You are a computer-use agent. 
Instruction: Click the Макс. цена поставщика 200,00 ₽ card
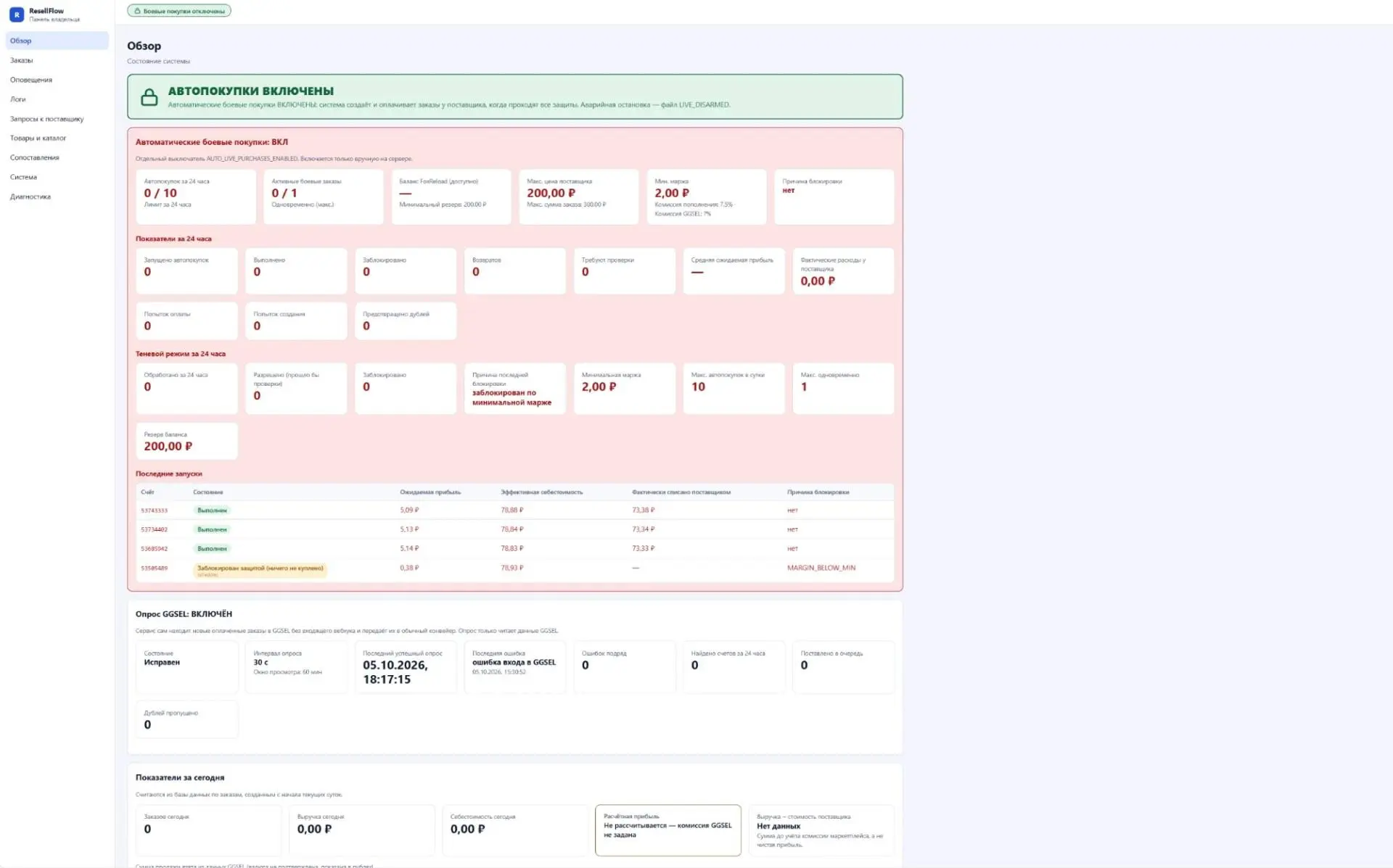coord(579,197)
